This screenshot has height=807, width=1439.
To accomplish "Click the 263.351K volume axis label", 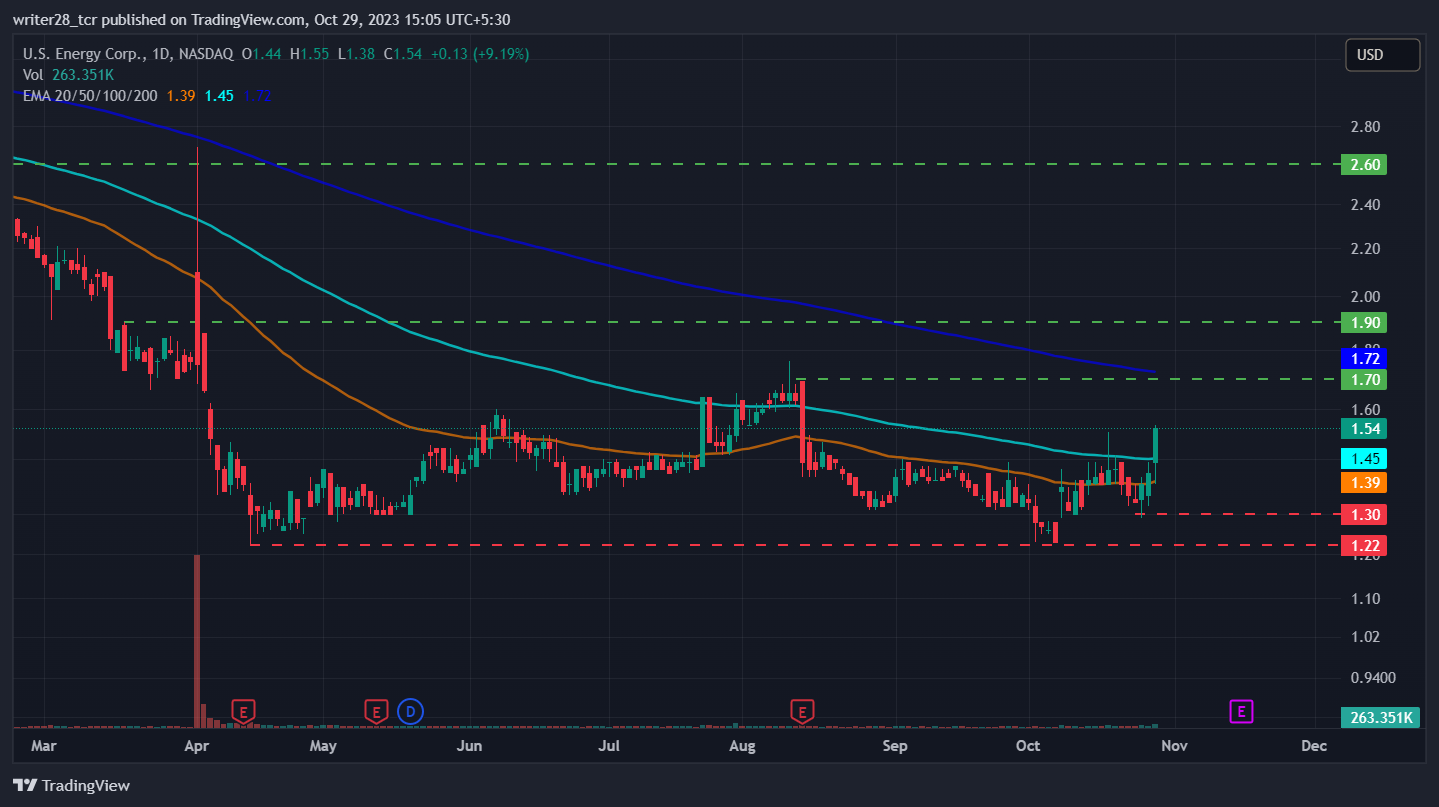I will [x=1380, y=717].
